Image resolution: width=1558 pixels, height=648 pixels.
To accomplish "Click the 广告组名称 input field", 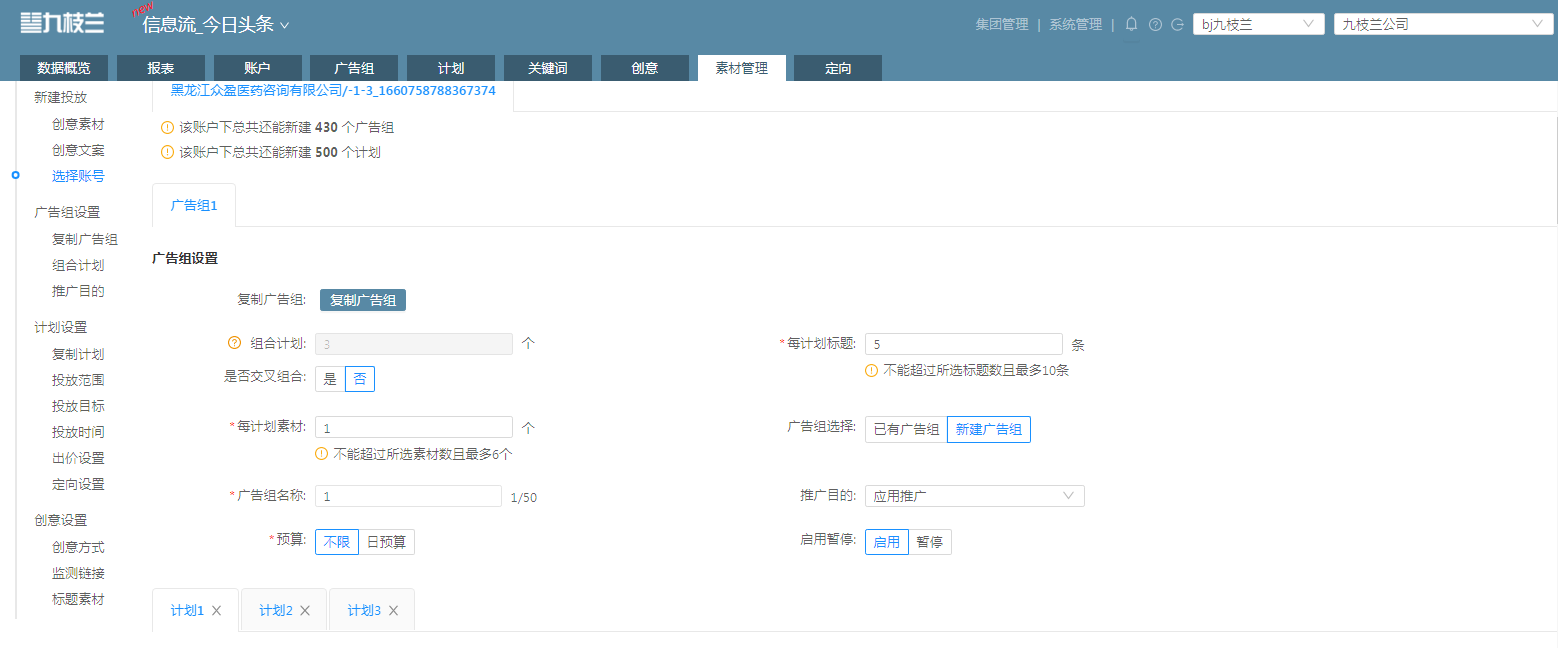I will pos(408,496).
